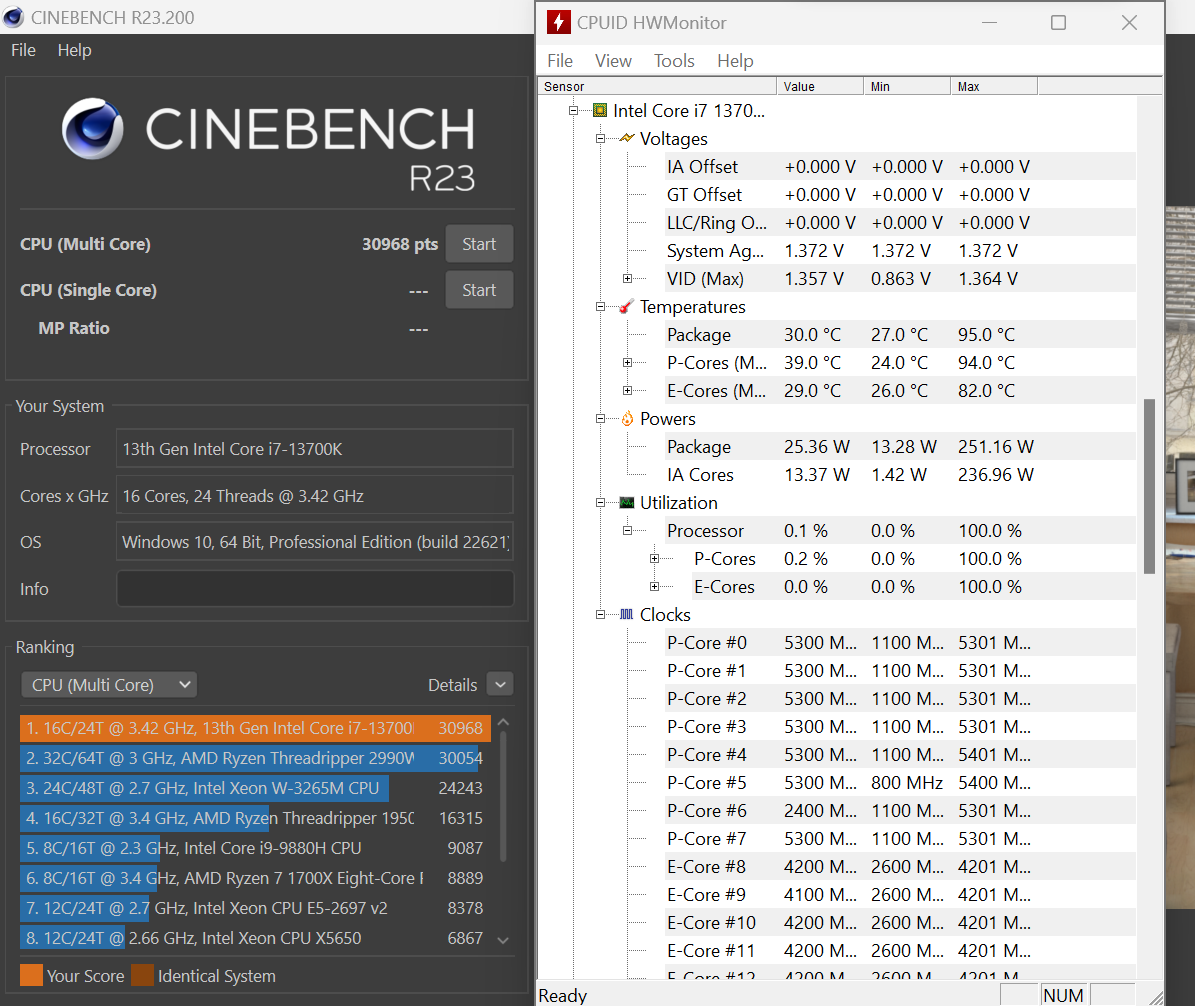The width and height of the screenshot is (1195, 1006).
Task: Select the Threadripper 1950 ranking row
Action: point(255,818)
